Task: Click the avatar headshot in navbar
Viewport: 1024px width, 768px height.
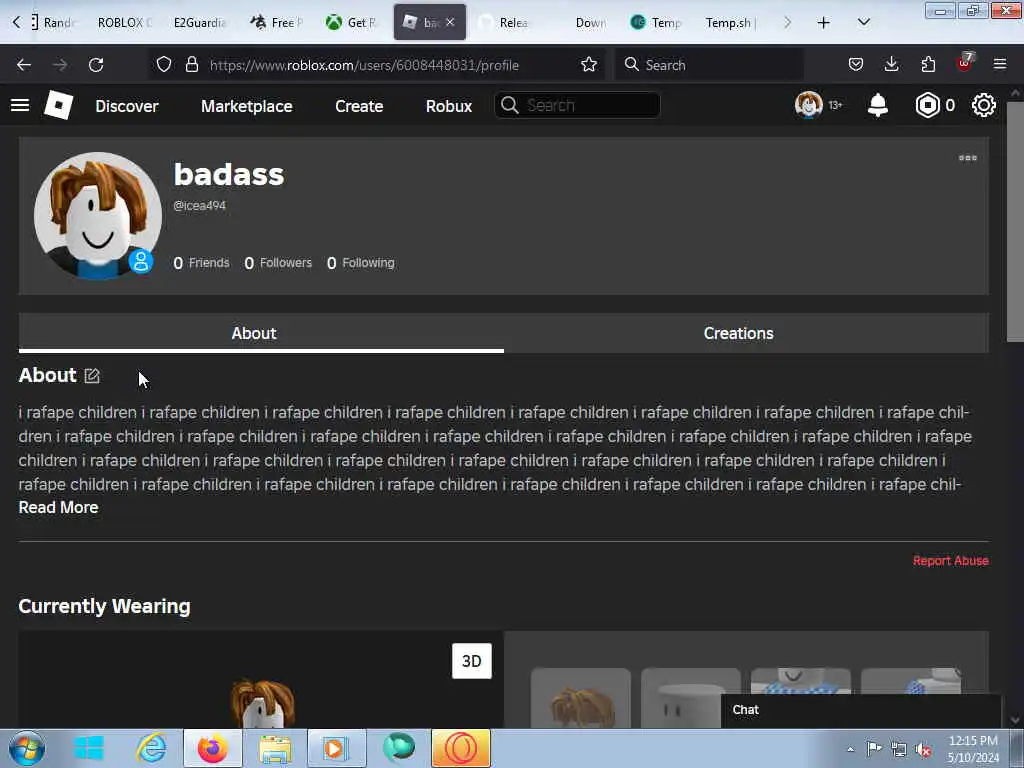Action: point(808,105)
